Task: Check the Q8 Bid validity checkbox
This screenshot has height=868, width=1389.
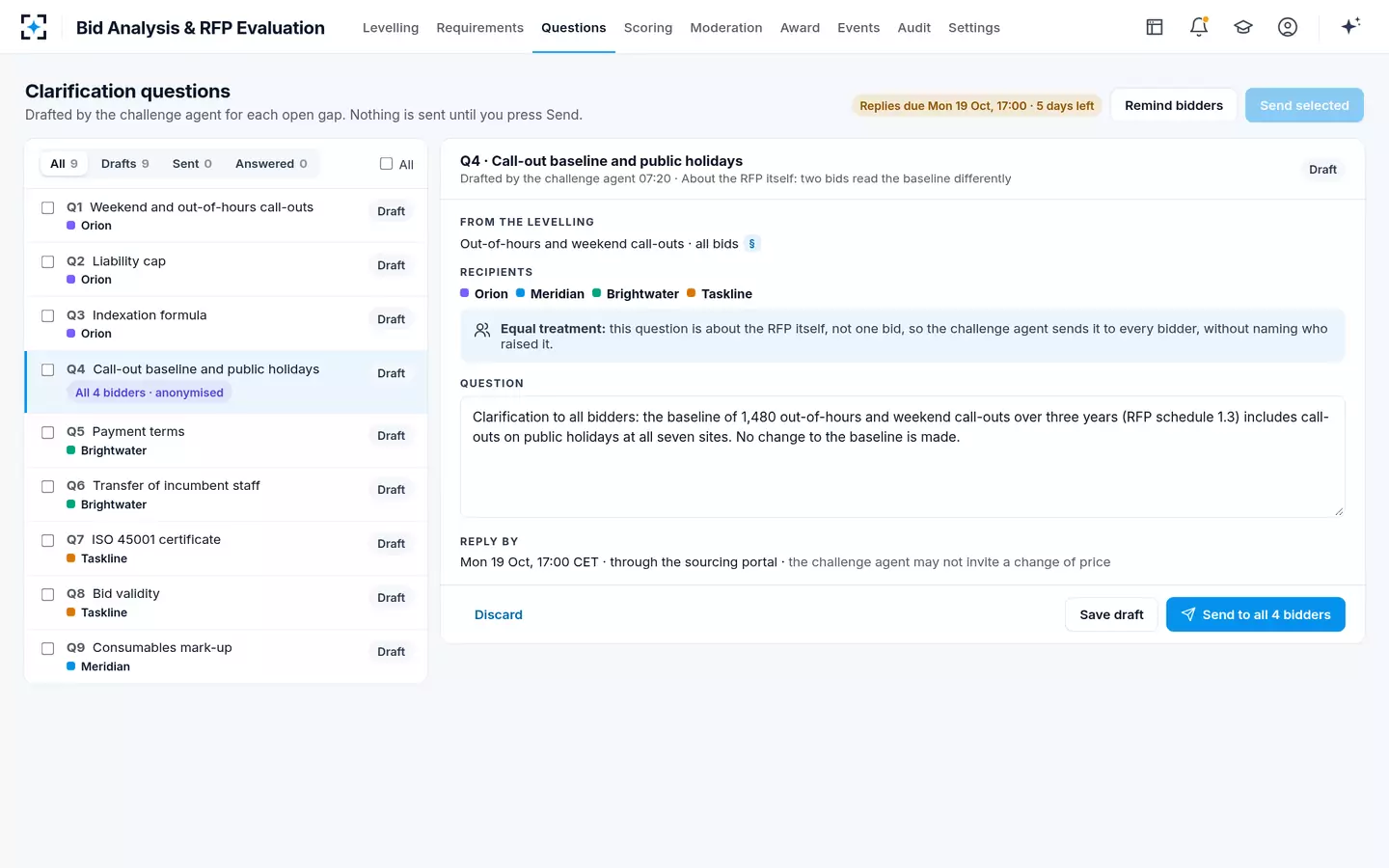Action: point(47,594)
